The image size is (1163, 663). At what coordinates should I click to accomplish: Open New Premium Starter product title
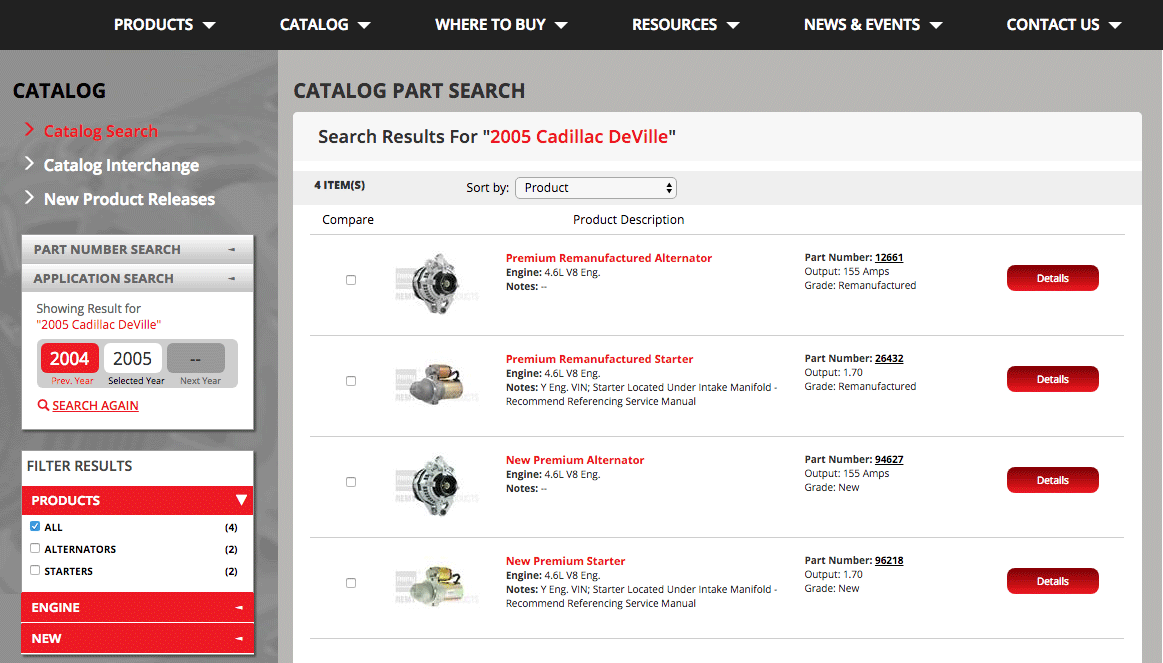click(x=565, y=561)
